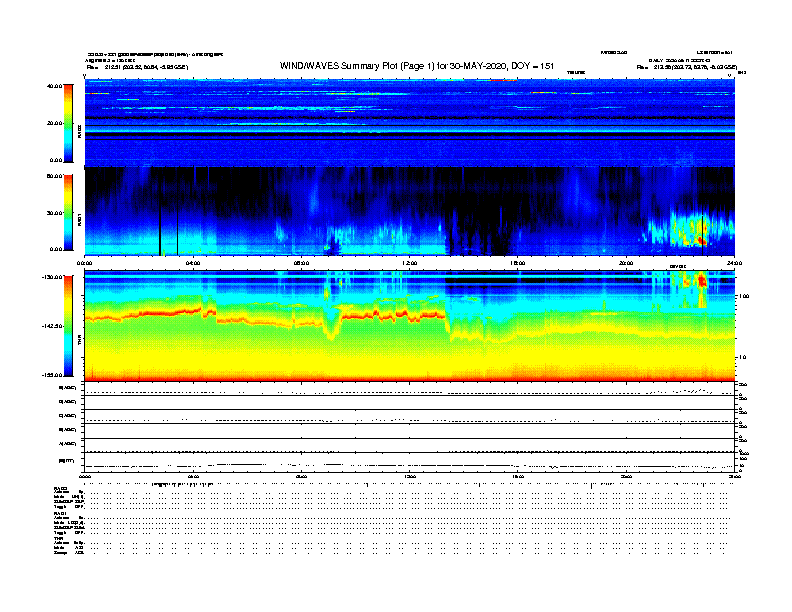The image size is (792, 612).
Task: Click the 10 frequency axis label
Action: pos(742,358)
